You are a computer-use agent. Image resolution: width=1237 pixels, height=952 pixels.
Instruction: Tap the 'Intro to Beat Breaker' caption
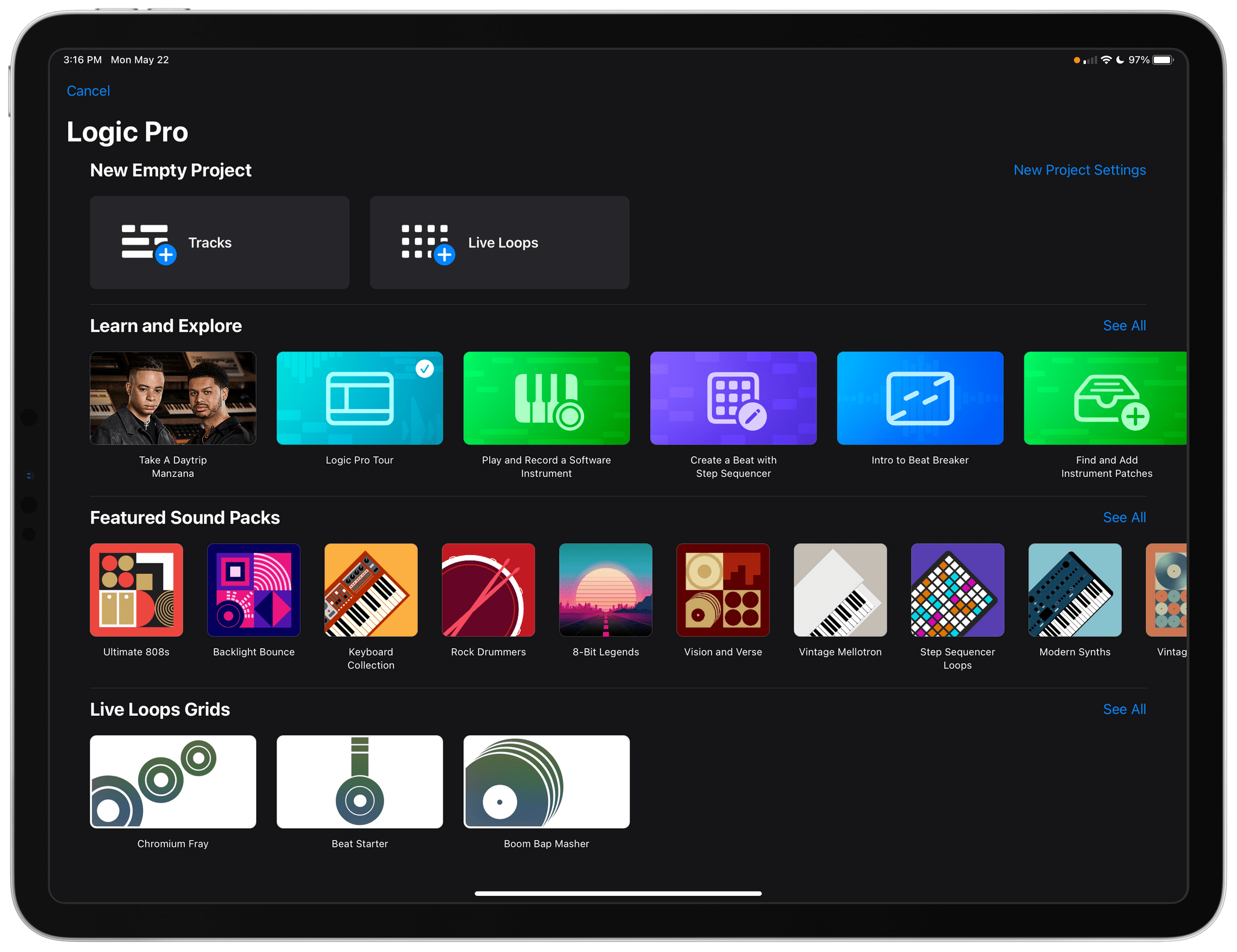pyautogui.click(x=920, y=460)
